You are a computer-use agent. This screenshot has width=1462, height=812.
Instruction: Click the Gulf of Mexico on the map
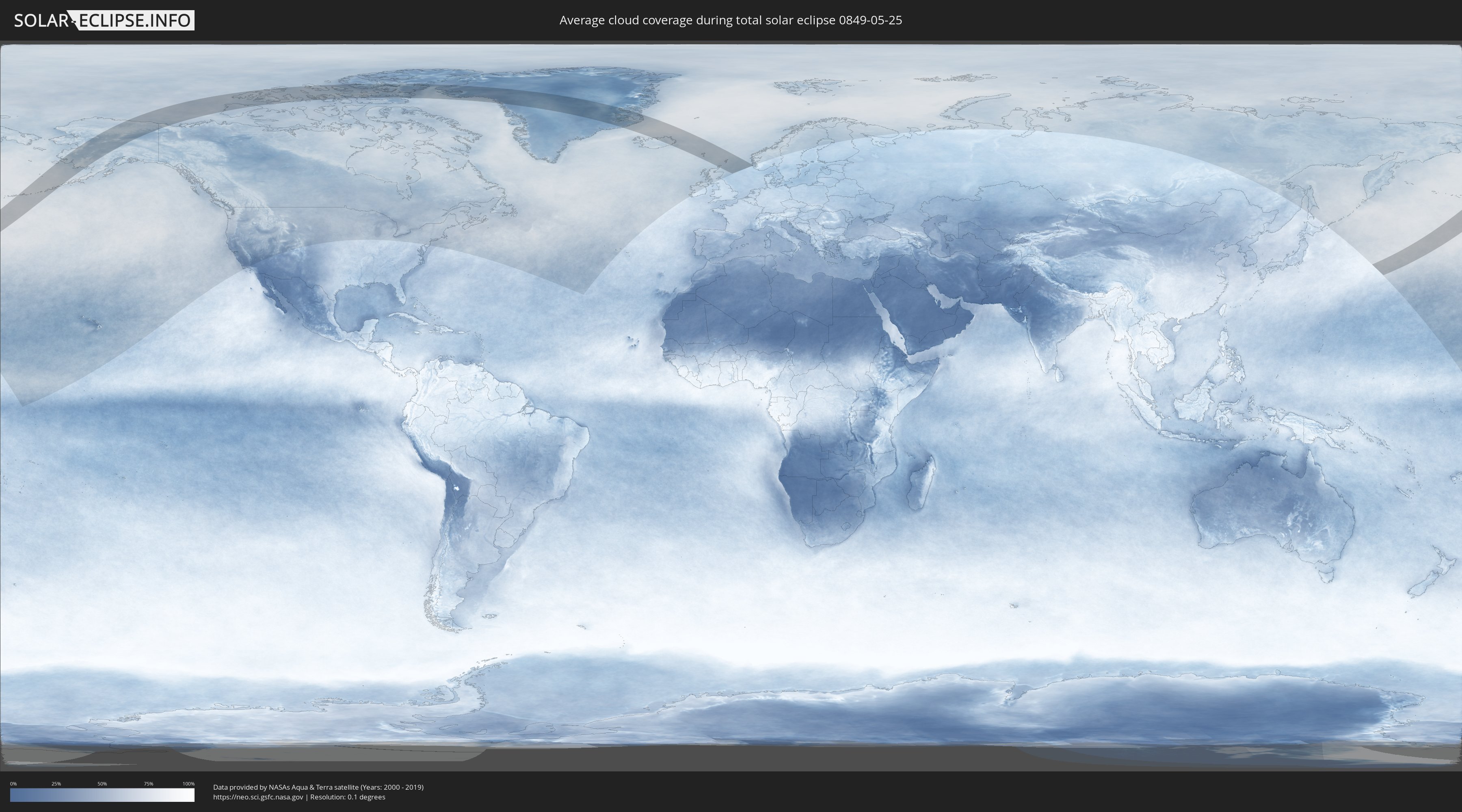point(363,304)
